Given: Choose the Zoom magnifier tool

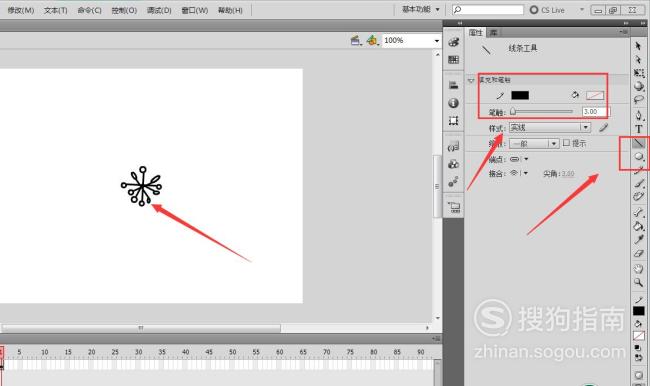Looking at the screenshot, I should pos(638,283).
